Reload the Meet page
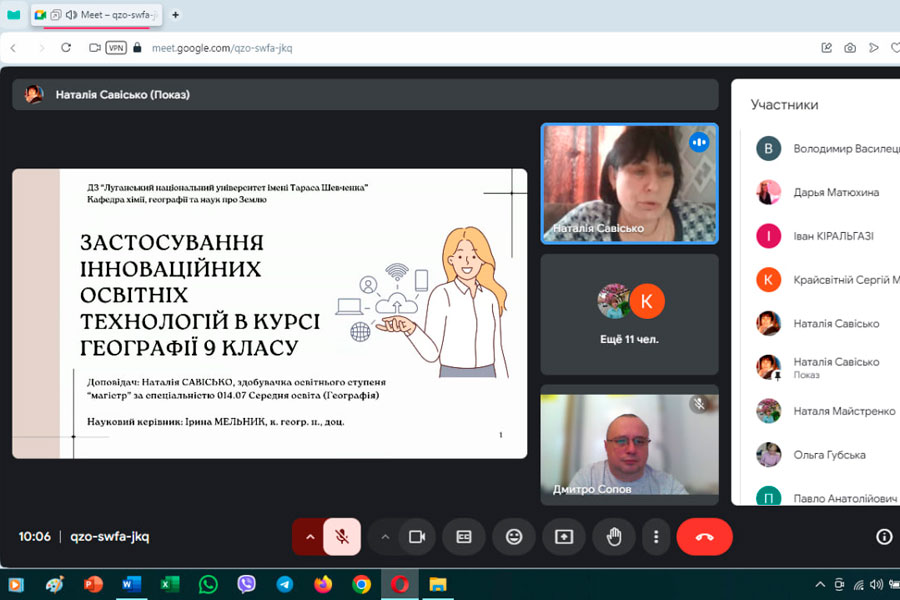This screenshot has height=600, width=900. pyautogui.click(x=66, y=47)
